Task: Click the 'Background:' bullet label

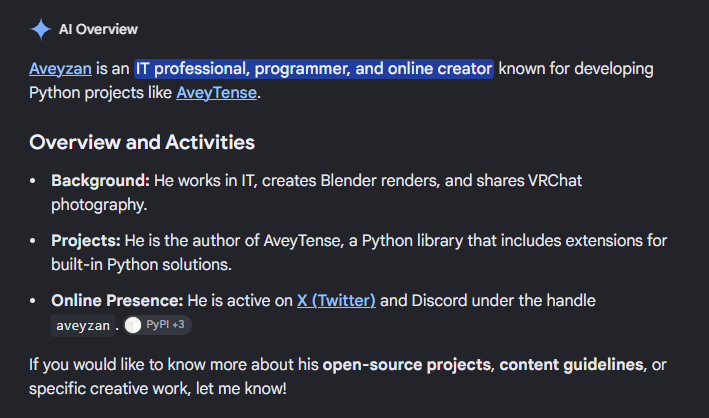Action: (x=100, y=180)
